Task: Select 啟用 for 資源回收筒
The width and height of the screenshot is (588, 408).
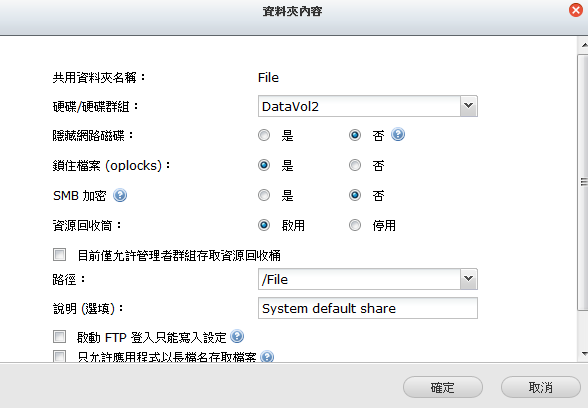Action: point(264,225)
